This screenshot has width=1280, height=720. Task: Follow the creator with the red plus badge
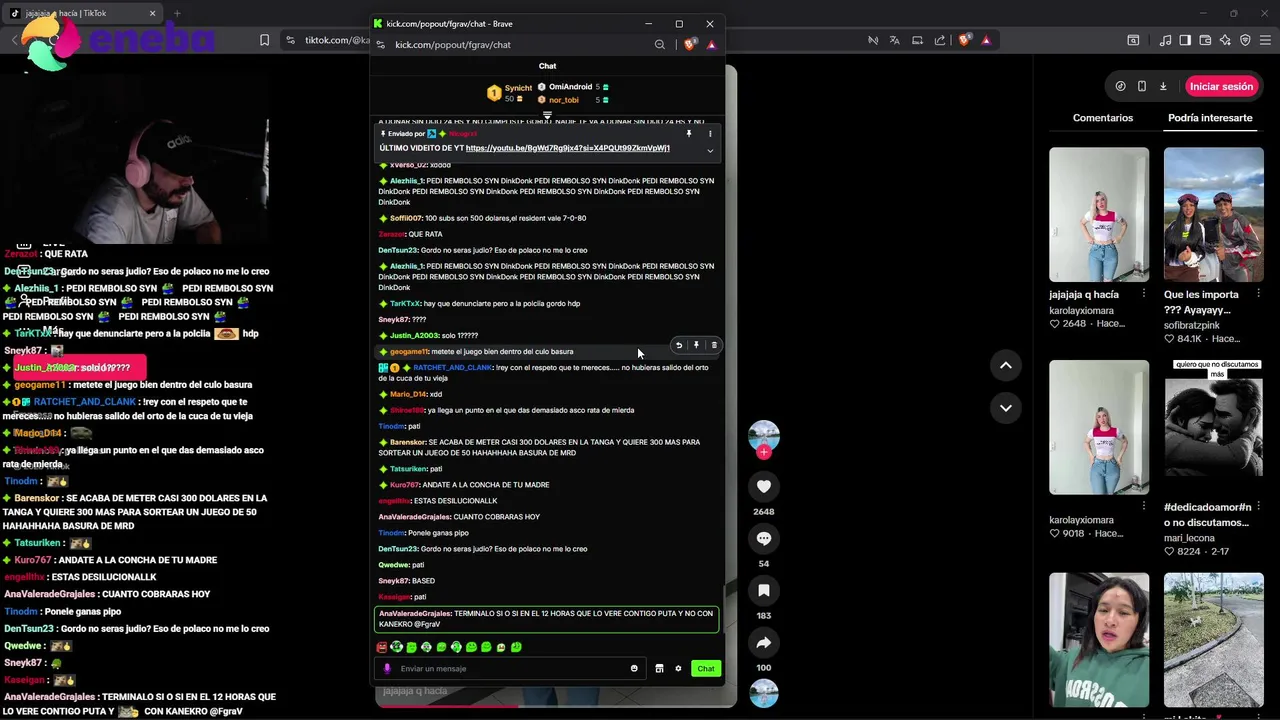click(764, 453)
